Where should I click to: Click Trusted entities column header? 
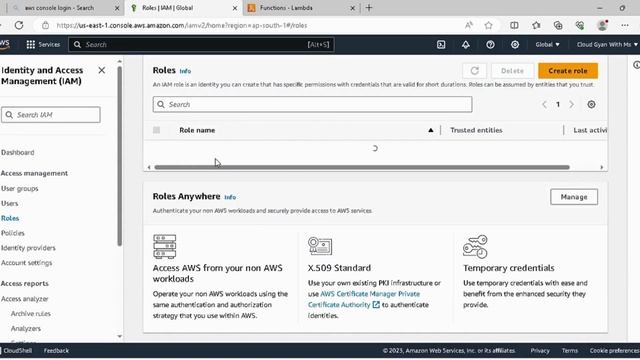tap(476, 130)
